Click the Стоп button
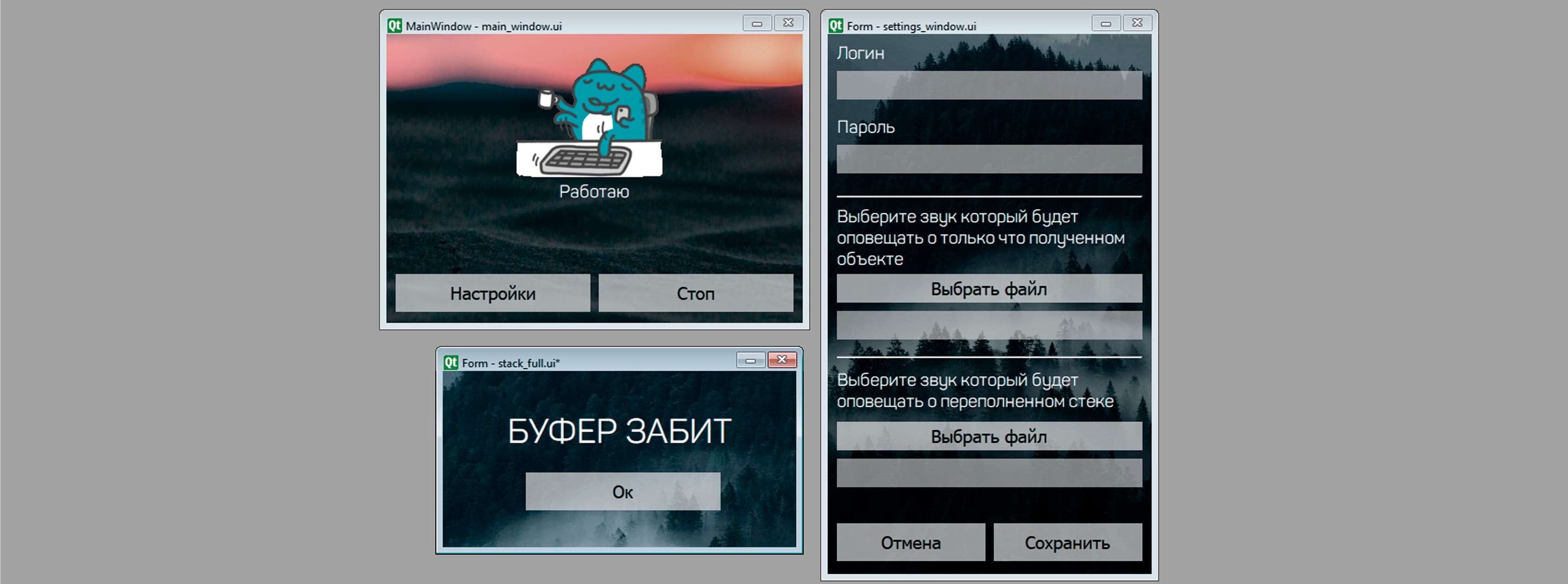The height and width of the screenshot is (584, 1568). 696,294
